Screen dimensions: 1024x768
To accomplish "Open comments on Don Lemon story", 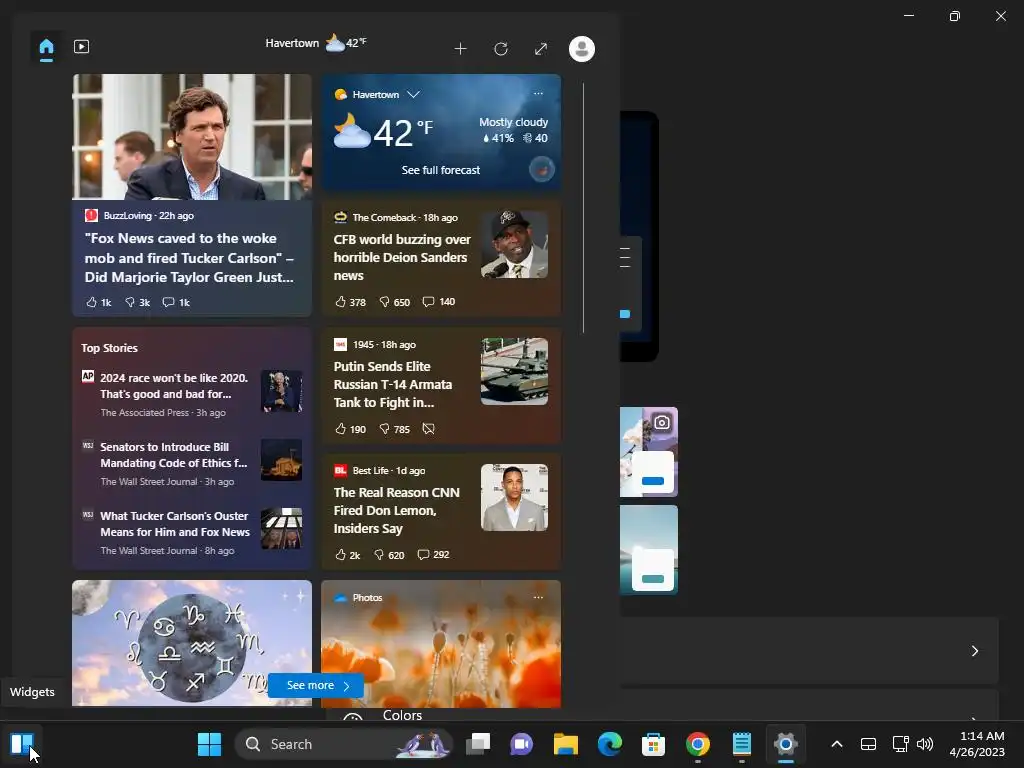I will pyautogui.click(x=433, y=555).
